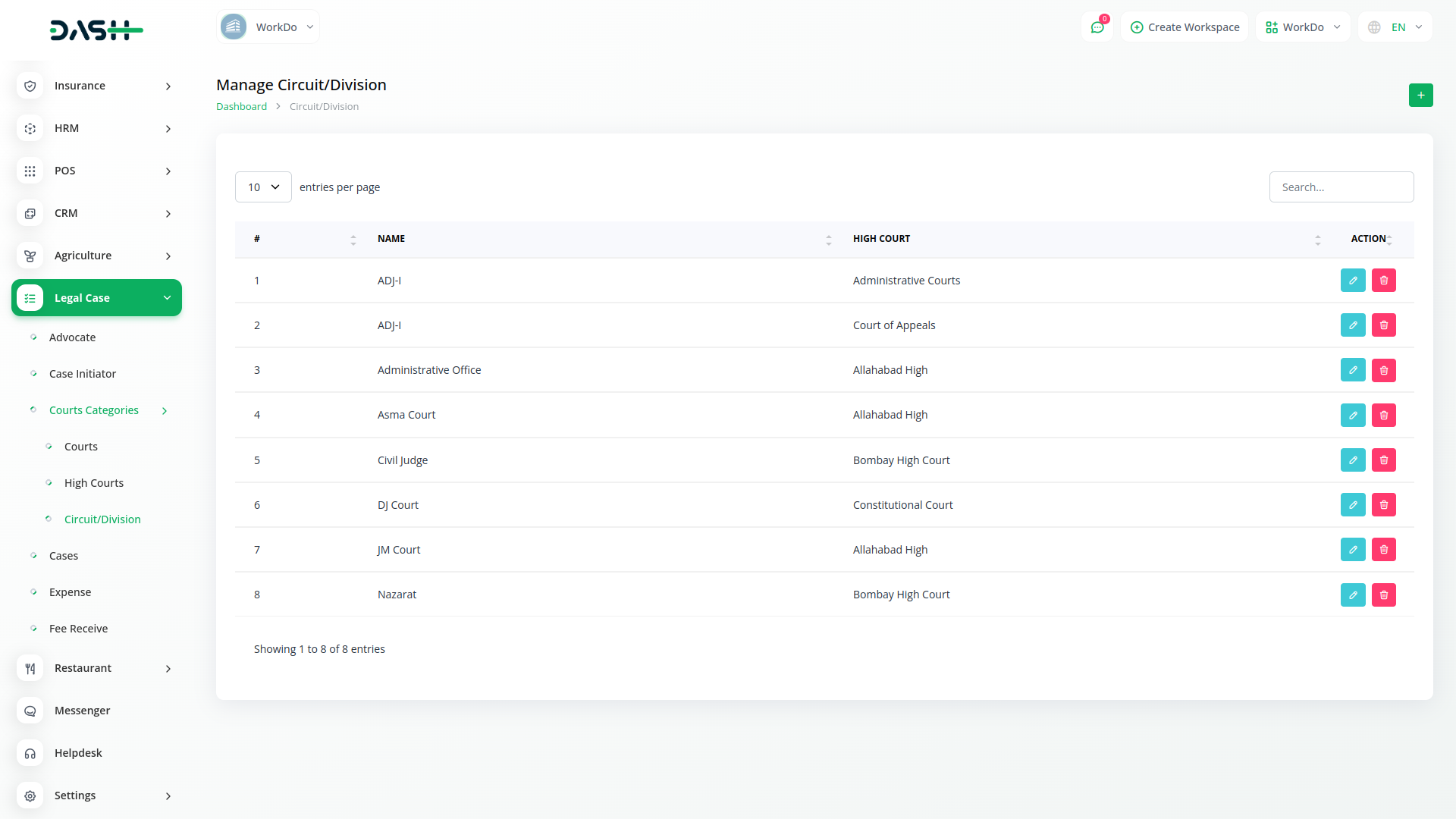This screenshot has width=1456, height=819.
Task: Collapse the Legal Case menu
Action: (96, 298)
